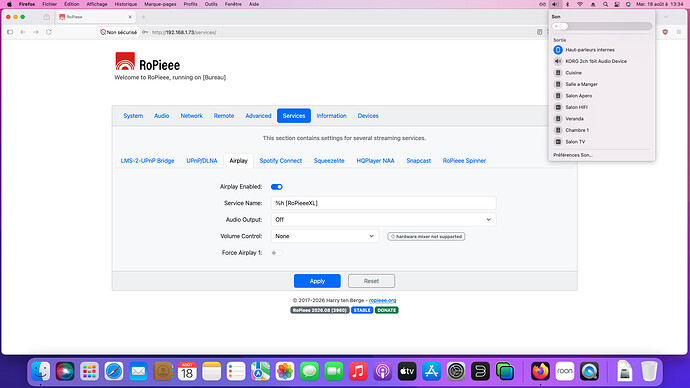Open the Marque-pages menu
The height and width of the screenshot is (388, 690).
[x=160, y=4]
